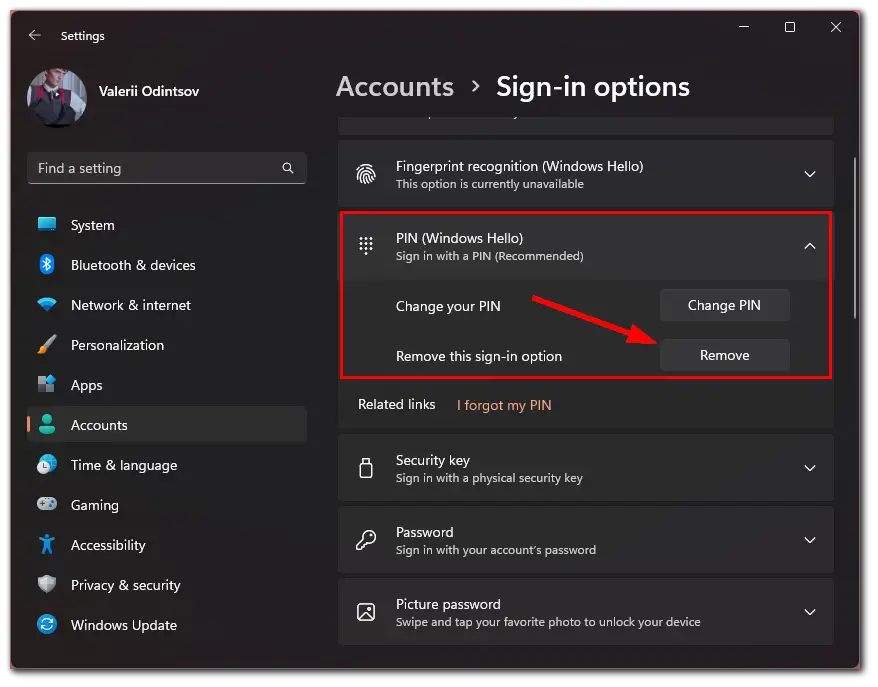Maximize the Settings window
This screenshot has width=878, height=687.
tap(790, 27)
